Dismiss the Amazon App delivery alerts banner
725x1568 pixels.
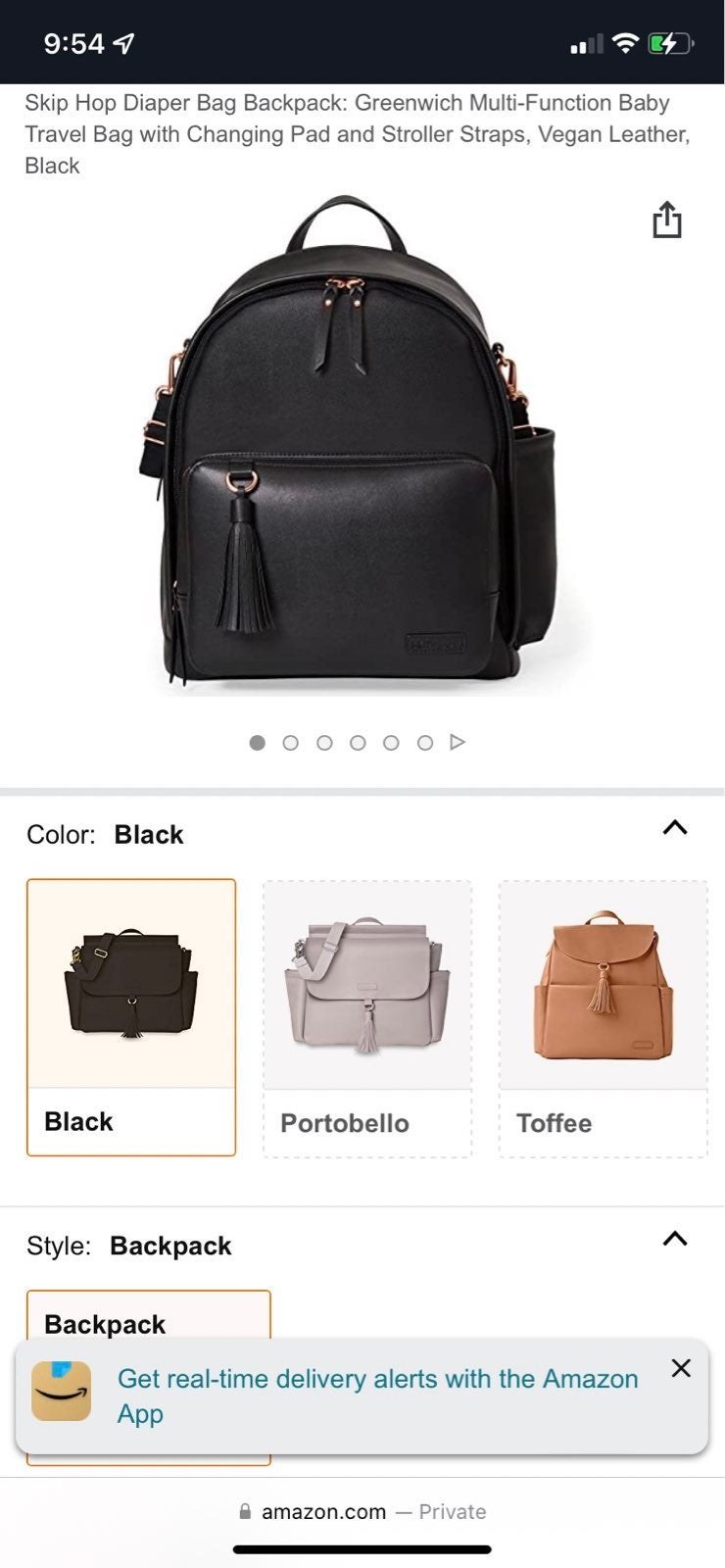(681, 1367)
